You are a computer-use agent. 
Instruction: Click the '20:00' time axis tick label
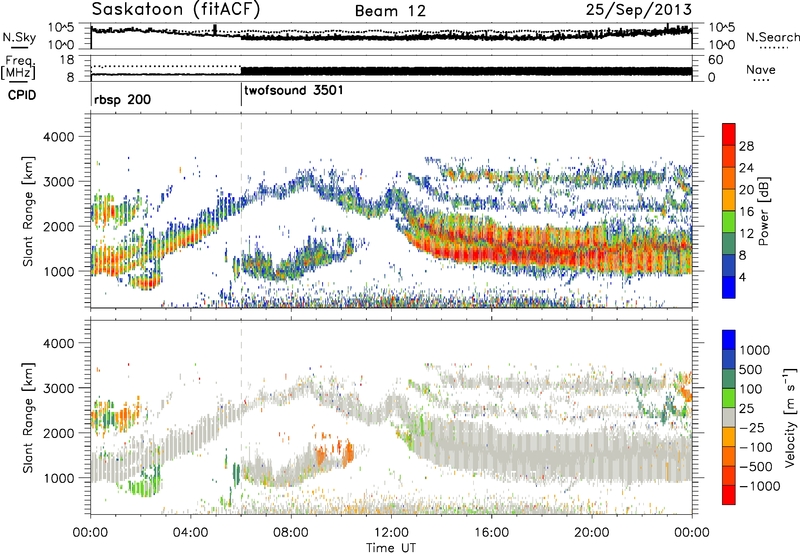pos(592,533)
